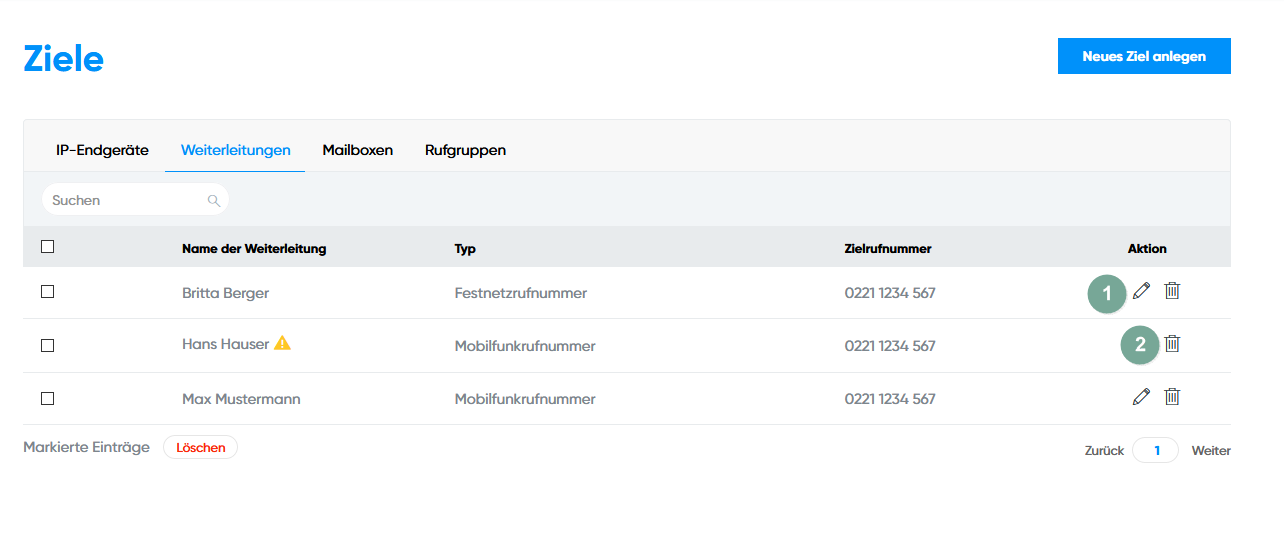Check the box for Britta Berger

point(48,292)
